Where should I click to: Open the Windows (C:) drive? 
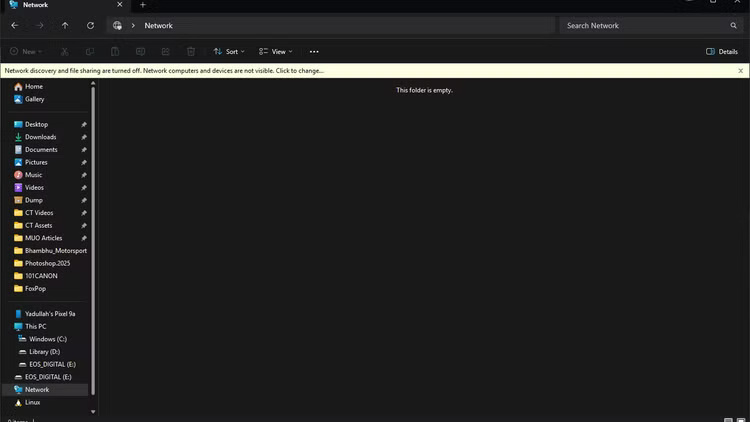[x=48, y=339]
